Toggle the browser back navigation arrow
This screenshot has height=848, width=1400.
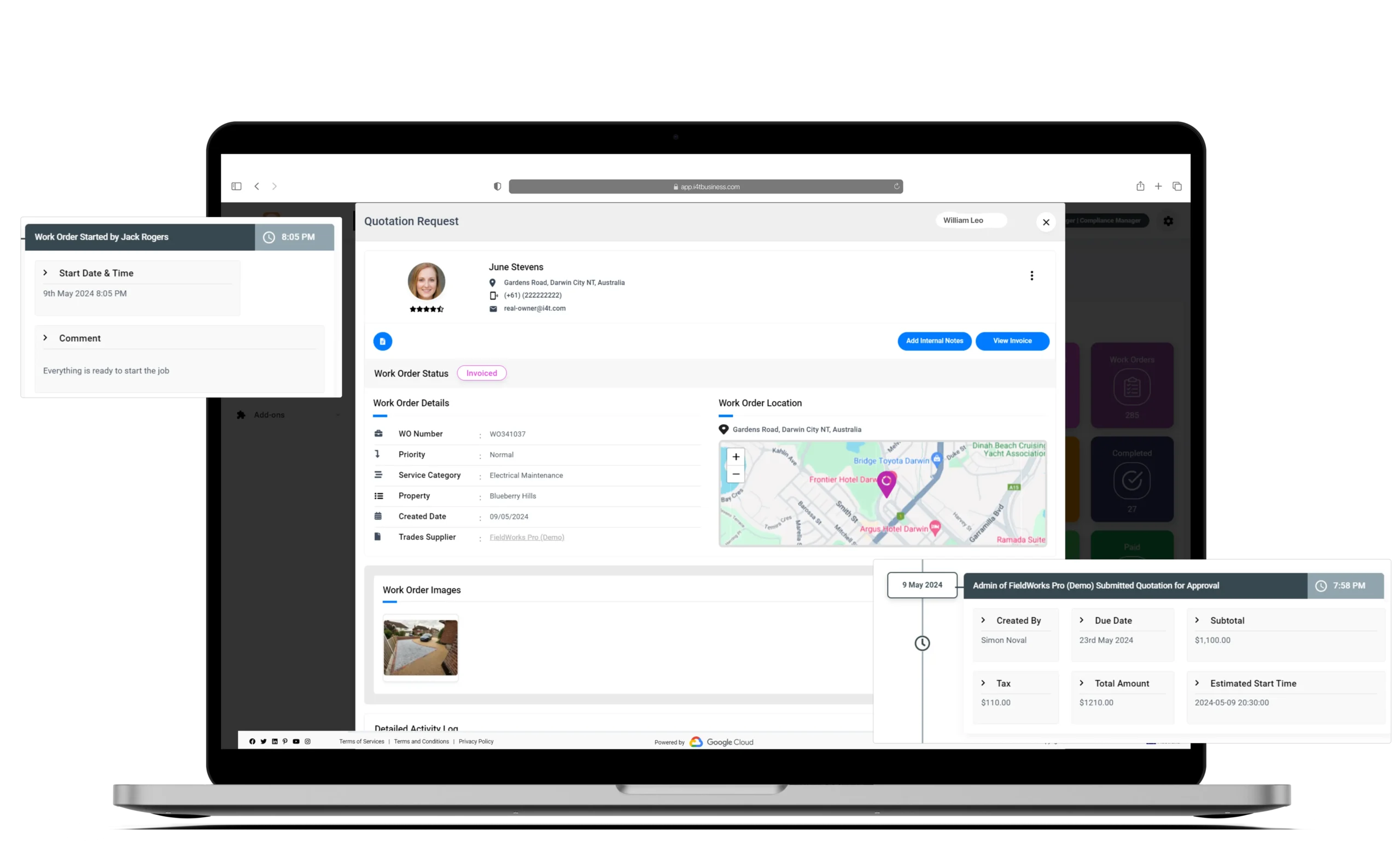coord(257,186)
